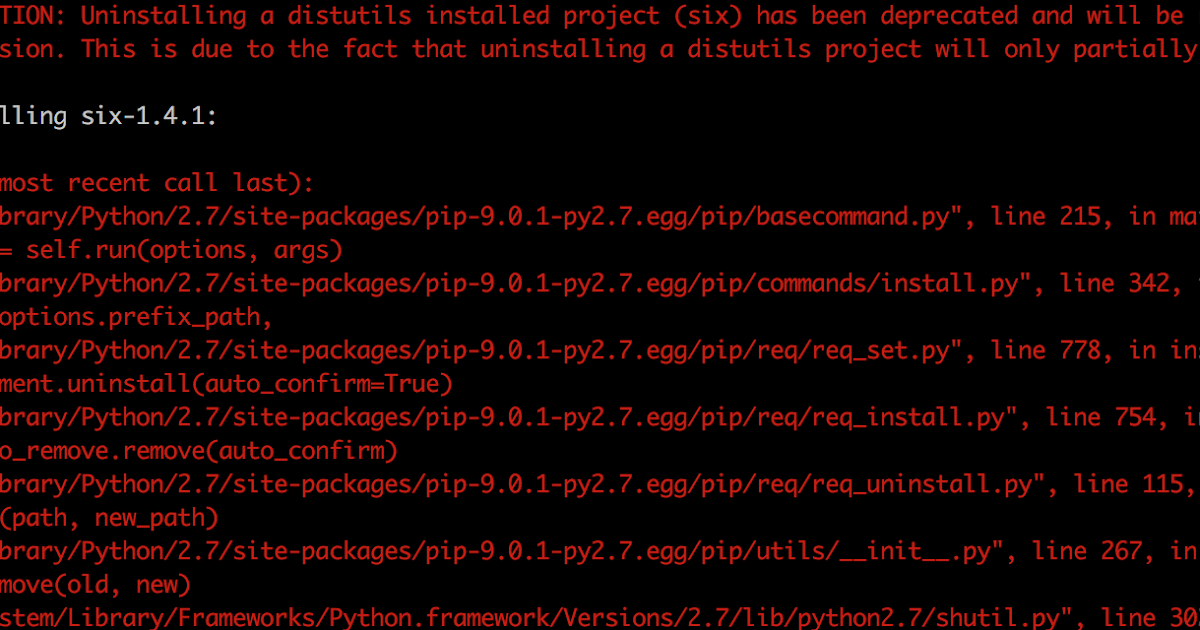This screenshot has height=630, width=1200.
Task: Click the phrase "most recent call last):"
Action: click(157, 183)
